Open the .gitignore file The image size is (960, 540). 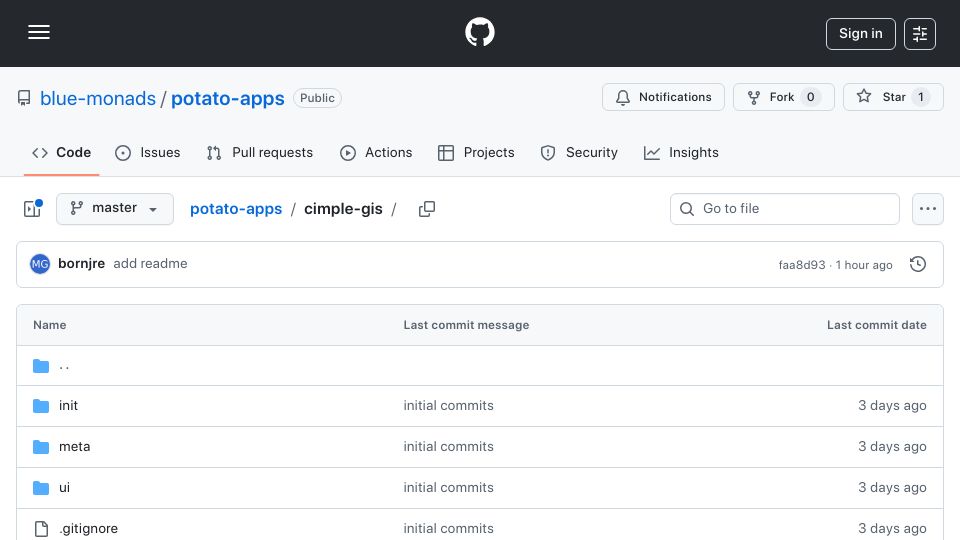89,529
